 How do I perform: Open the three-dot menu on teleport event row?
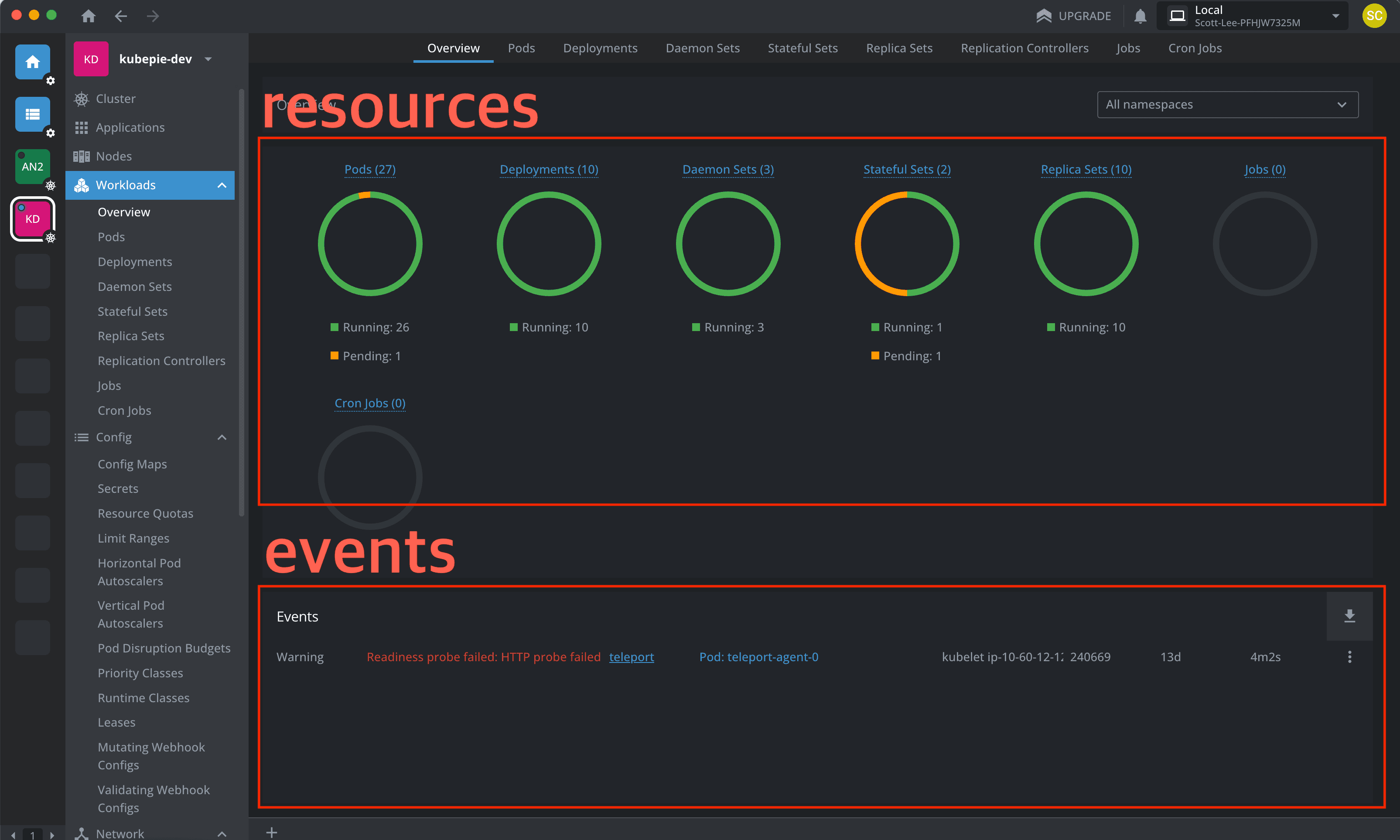tap(1350, 656)
